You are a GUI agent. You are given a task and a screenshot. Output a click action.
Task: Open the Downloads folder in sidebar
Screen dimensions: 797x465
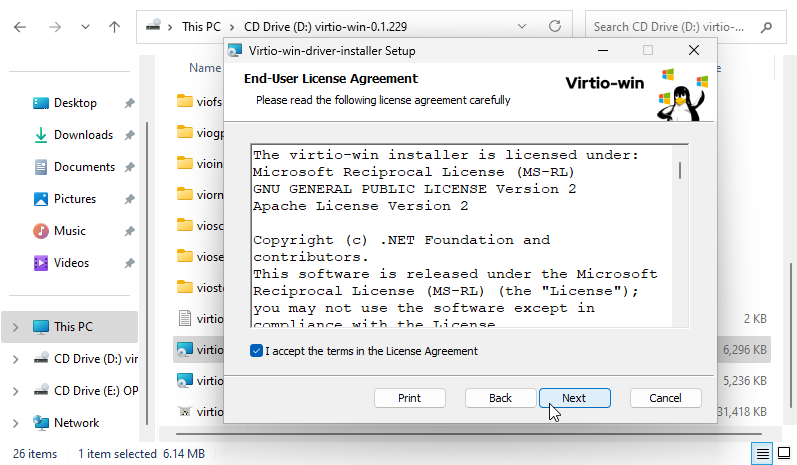click(x=82, y=135)
